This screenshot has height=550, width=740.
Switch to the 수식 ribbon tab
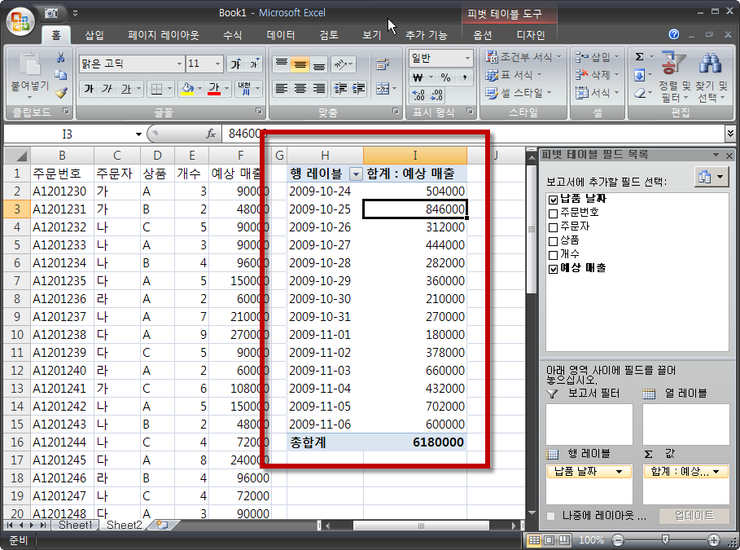[232, 35]
